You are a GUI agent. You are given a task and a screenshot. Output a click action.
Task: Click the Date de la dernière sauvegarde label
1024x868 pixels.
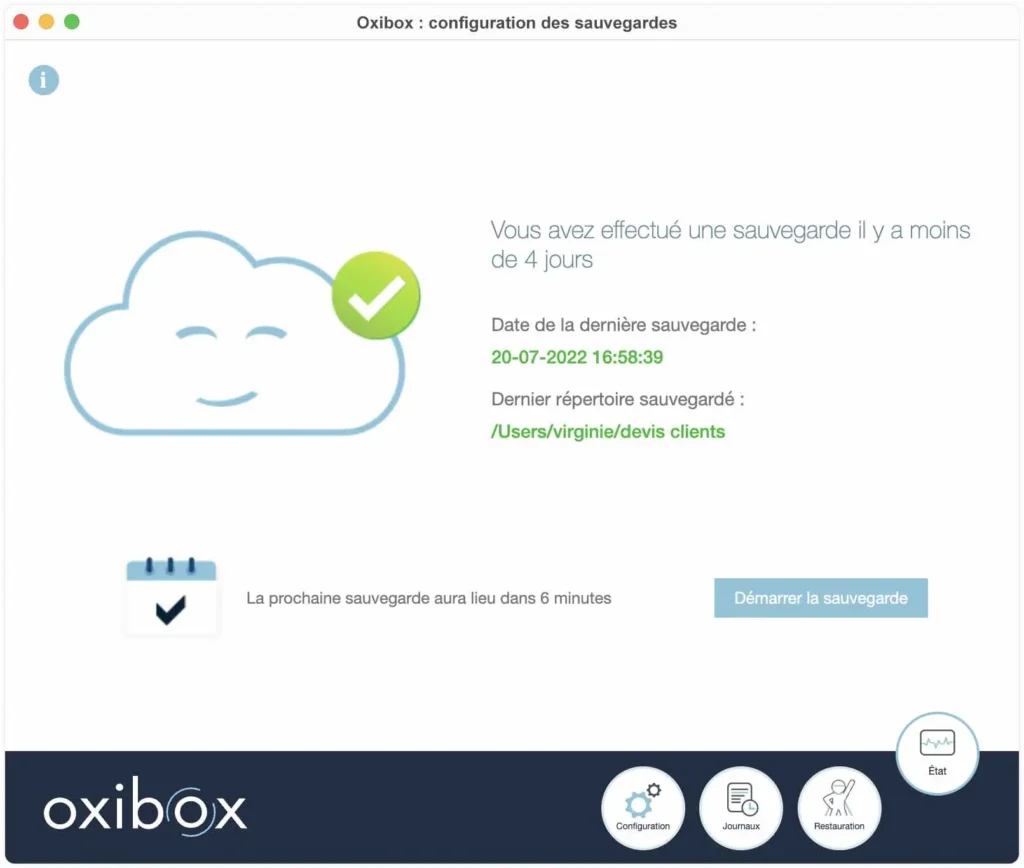pos(624,325)
